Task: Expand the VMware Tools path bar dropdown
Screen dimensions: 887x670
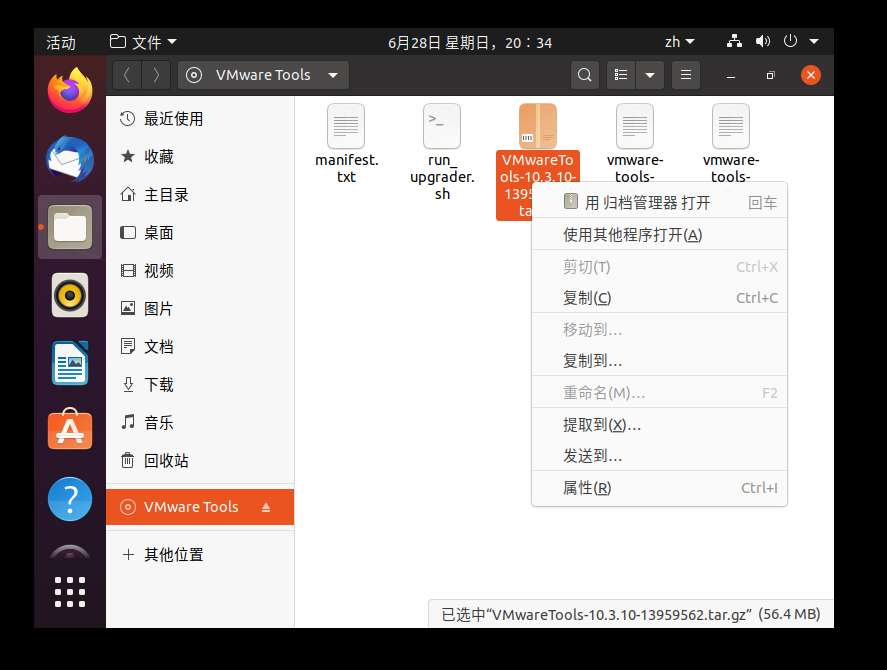Action: coord(333,75)
